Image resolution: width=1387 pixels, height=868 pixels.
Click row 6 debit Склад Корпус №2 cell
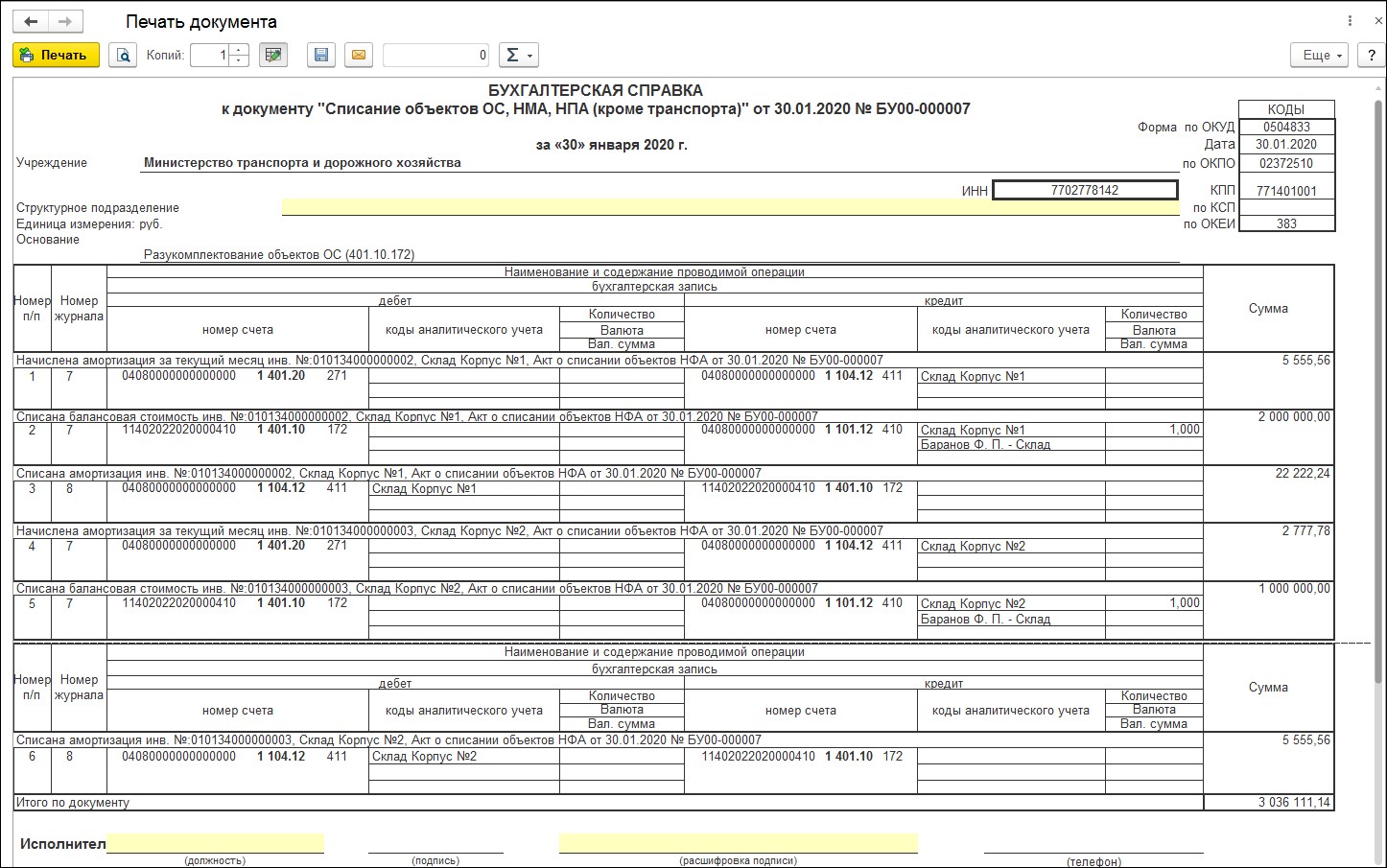pyautogui.click(x=464, y=757)
